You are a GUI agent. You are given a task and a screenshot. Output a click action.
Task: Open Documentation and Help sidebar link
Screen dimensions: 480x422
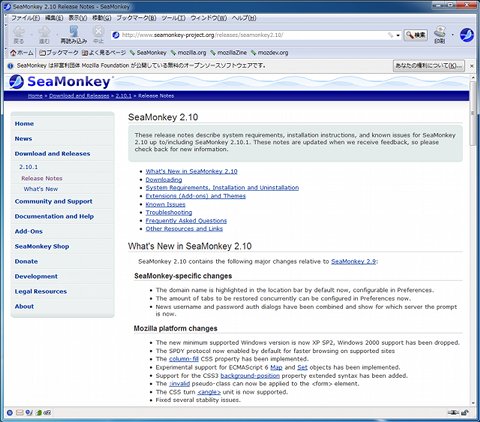pos(54,216)
